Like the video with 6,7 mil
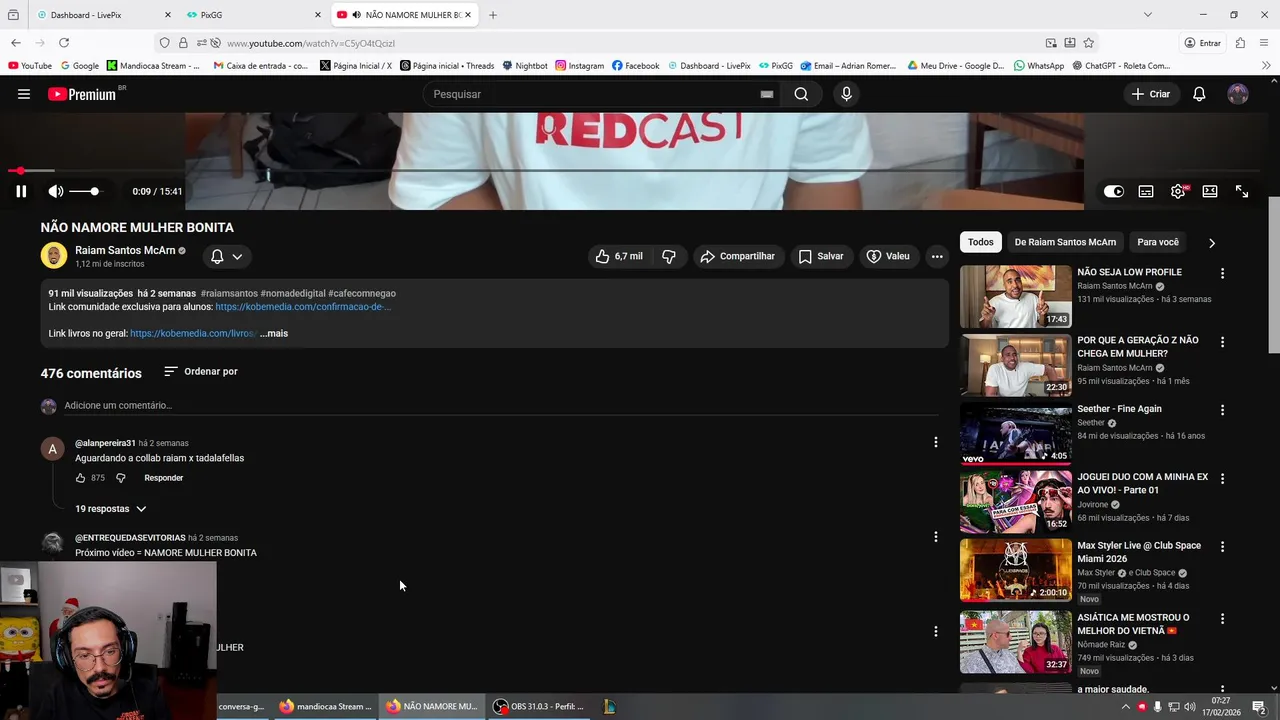Image resolution: width=1280 pixels, height=720 pixels. (x=619, y=256)
